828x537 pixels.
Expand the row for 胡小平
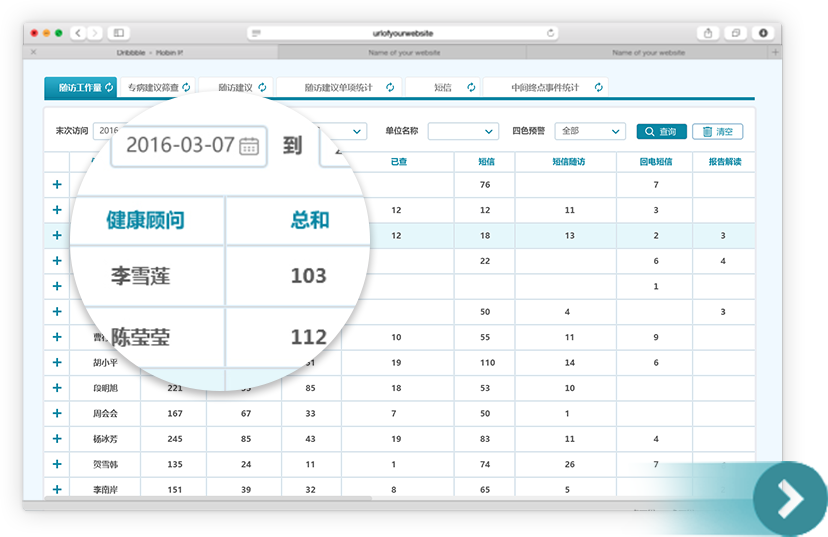coord(57,362)
